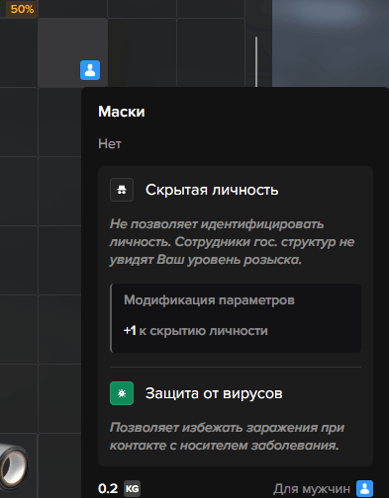Image resolution: width=389 pixels, height=498 pixels.
Task: Select the duct tape roll item
Action: pos(13,465)
